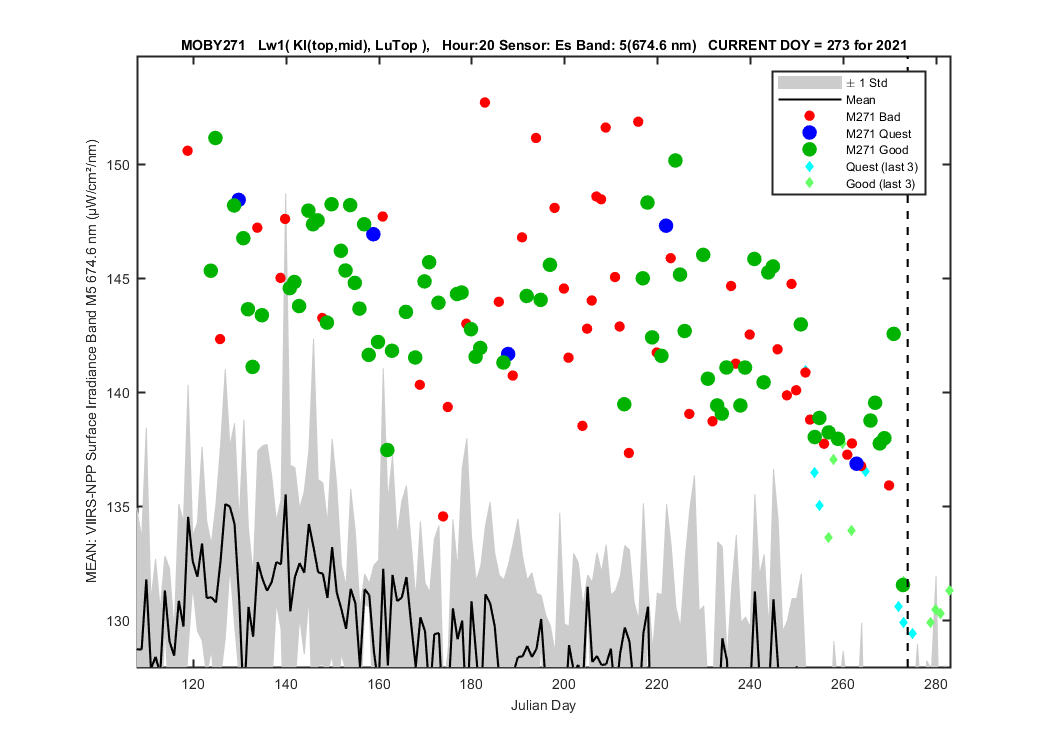Select the '± 1 Std' legend label
The image size is (1050, 750).
tap(867, 83)
